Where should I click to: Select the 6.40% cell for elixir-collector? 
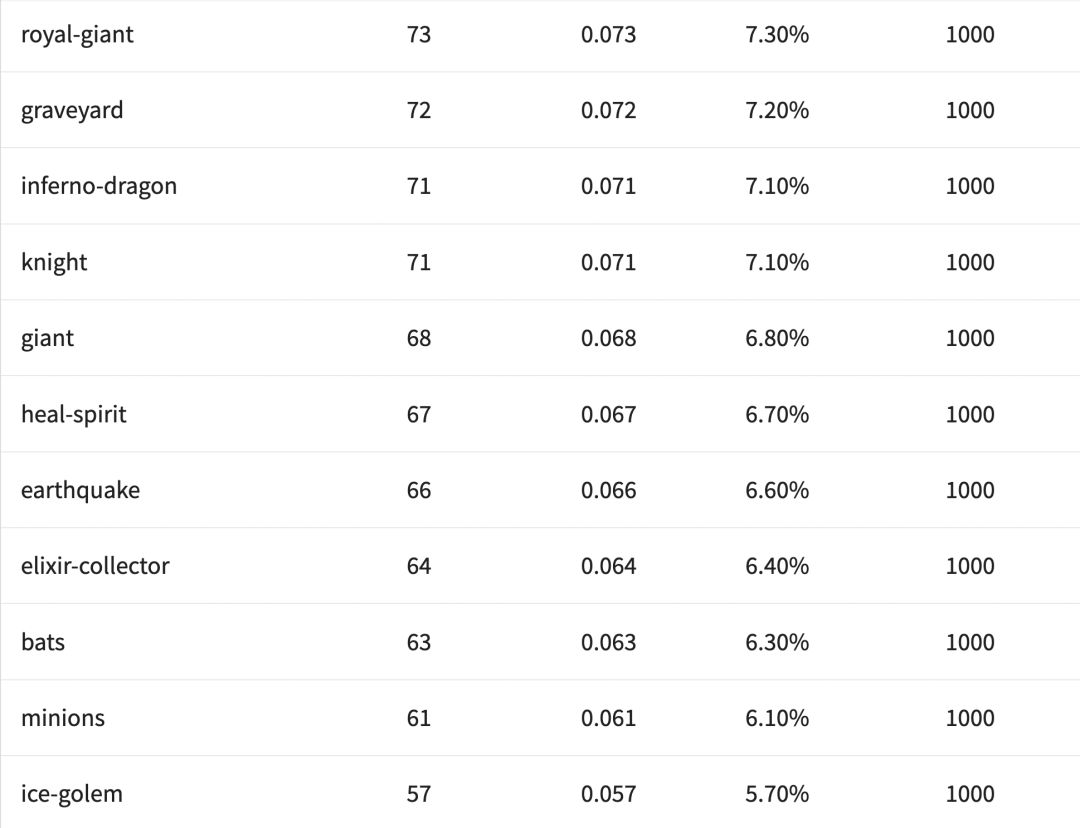coord(777,566)
